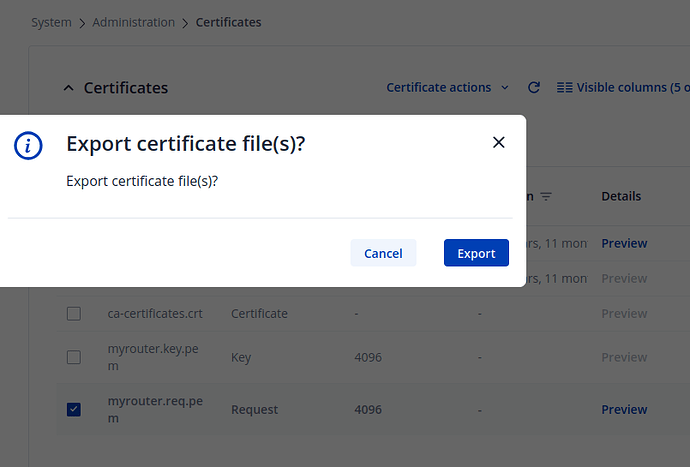Select the myrouter.key.pem checkbox

pyautogui.click(x=73, y=357)
